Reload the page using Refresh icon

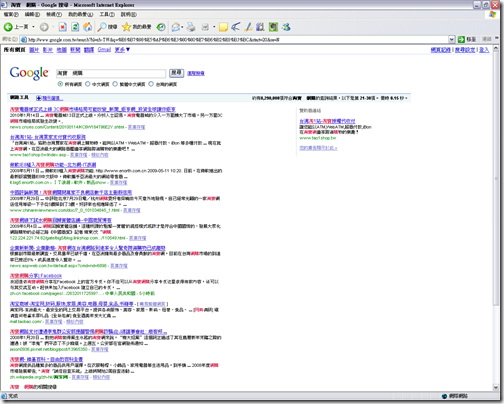point(75,27)
